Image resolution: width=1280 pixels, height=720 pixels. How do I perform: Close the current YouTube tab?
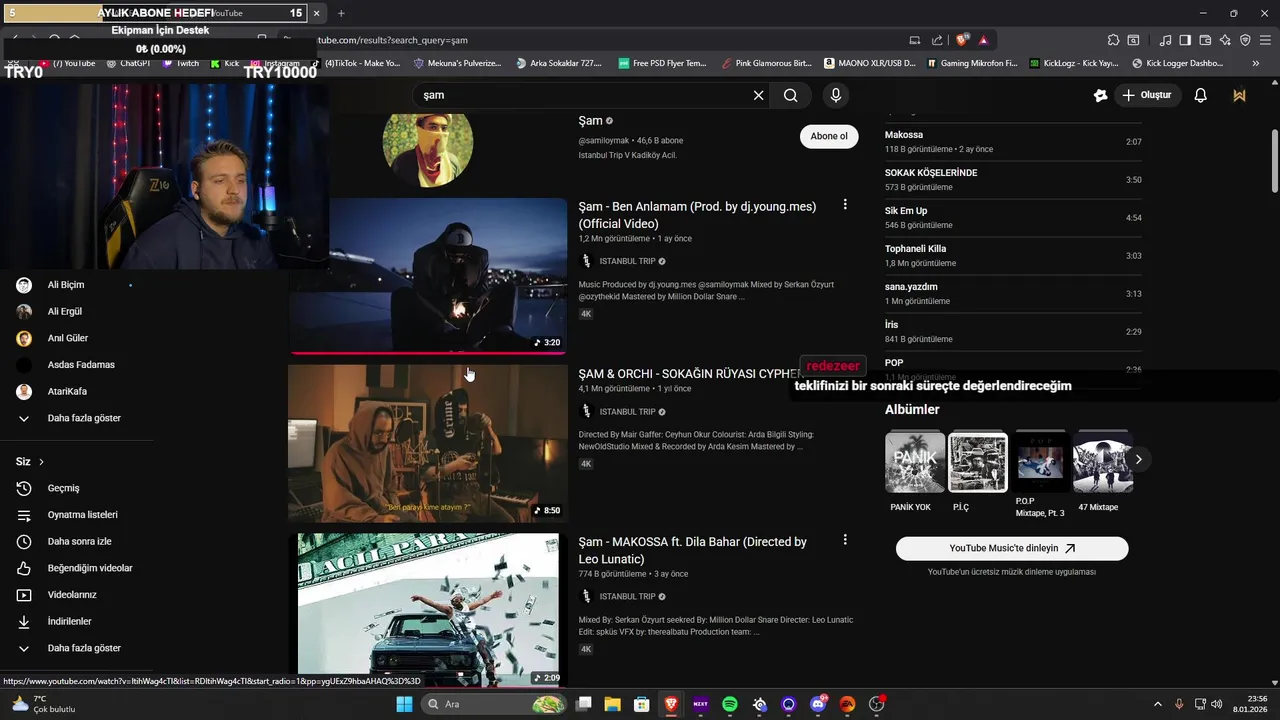(x=317, y=13)
